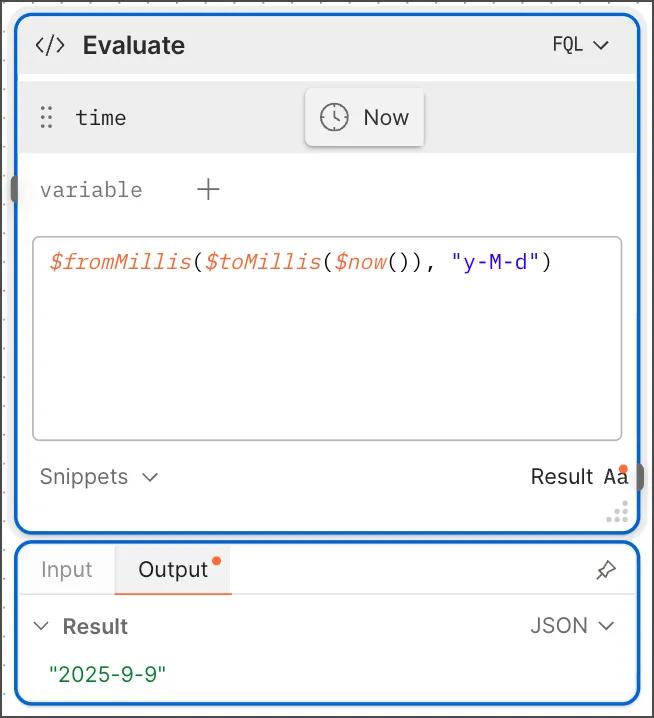Pin the output panel
654x718 pixels.
(606, 570)
